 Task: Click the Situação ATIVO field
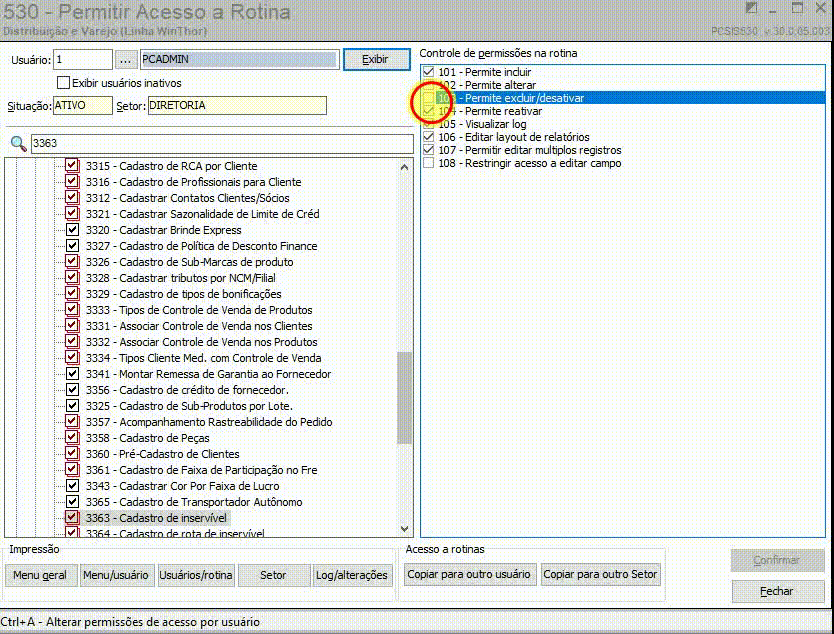pos(83,105)
